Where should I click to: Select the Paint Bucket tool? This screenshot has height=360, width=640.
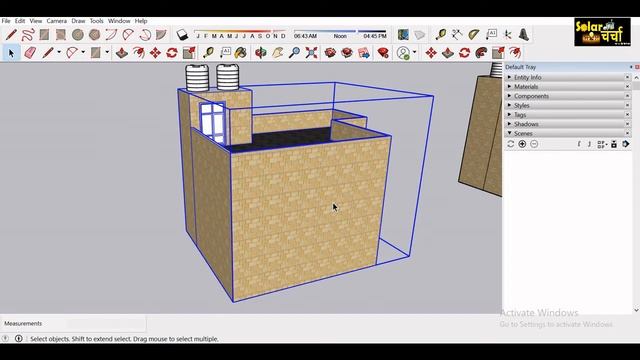point(241,53)
